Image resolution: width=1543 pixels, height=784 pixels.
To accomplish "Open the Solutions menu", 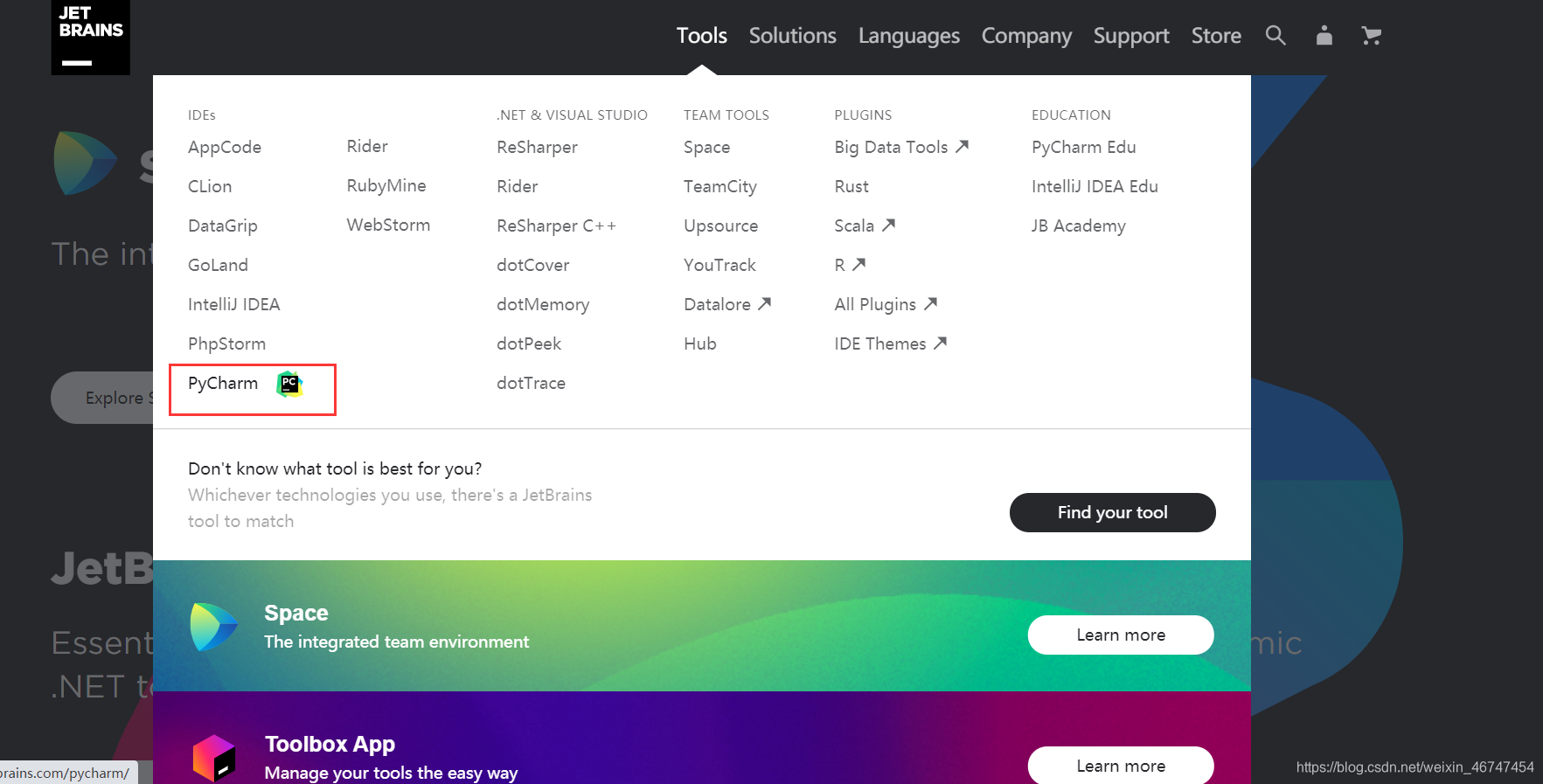I will [792, 36].
